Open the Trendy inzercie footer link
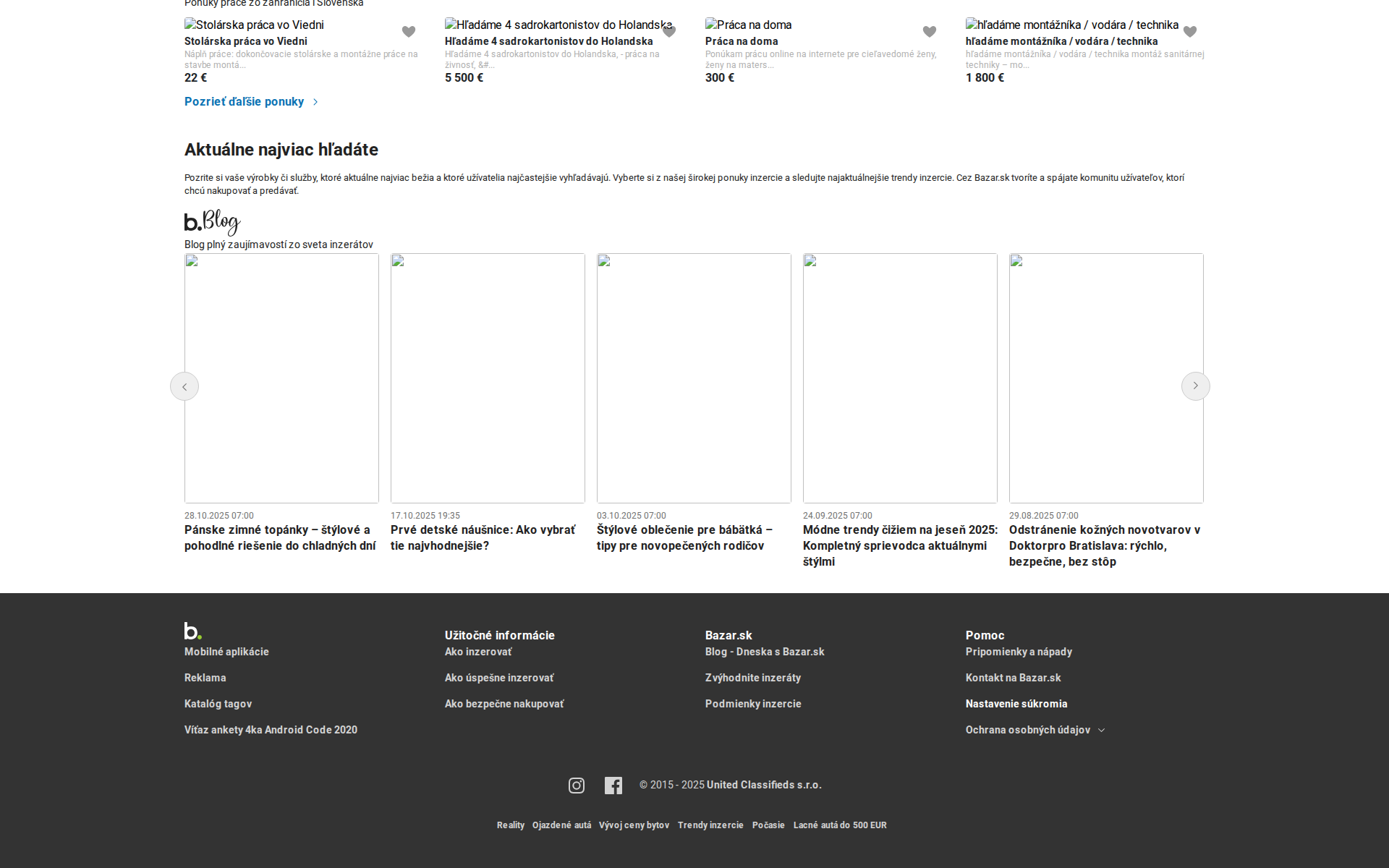 710,825
